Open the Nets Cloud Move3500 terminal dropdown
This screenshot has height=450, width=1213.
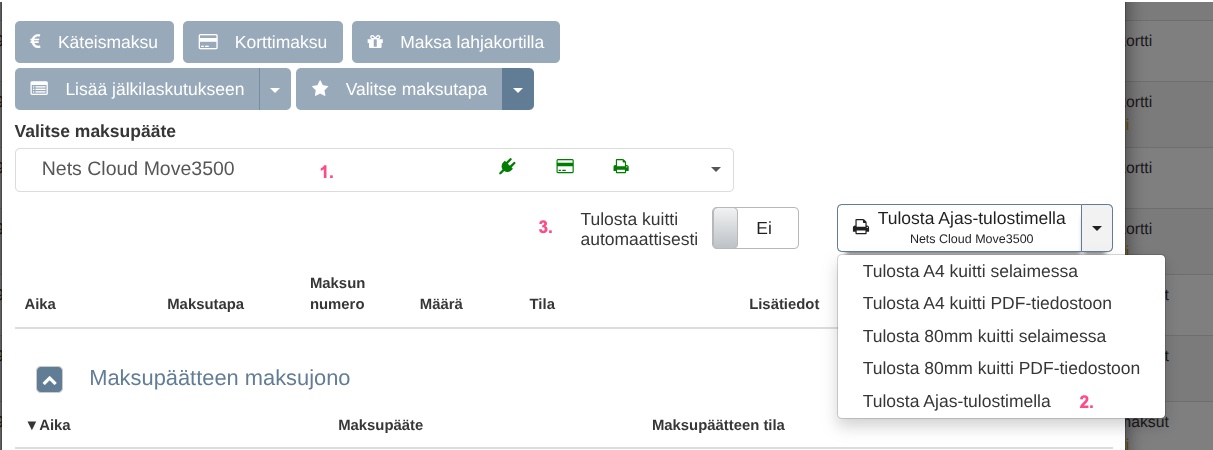click(x=715, y=169)
